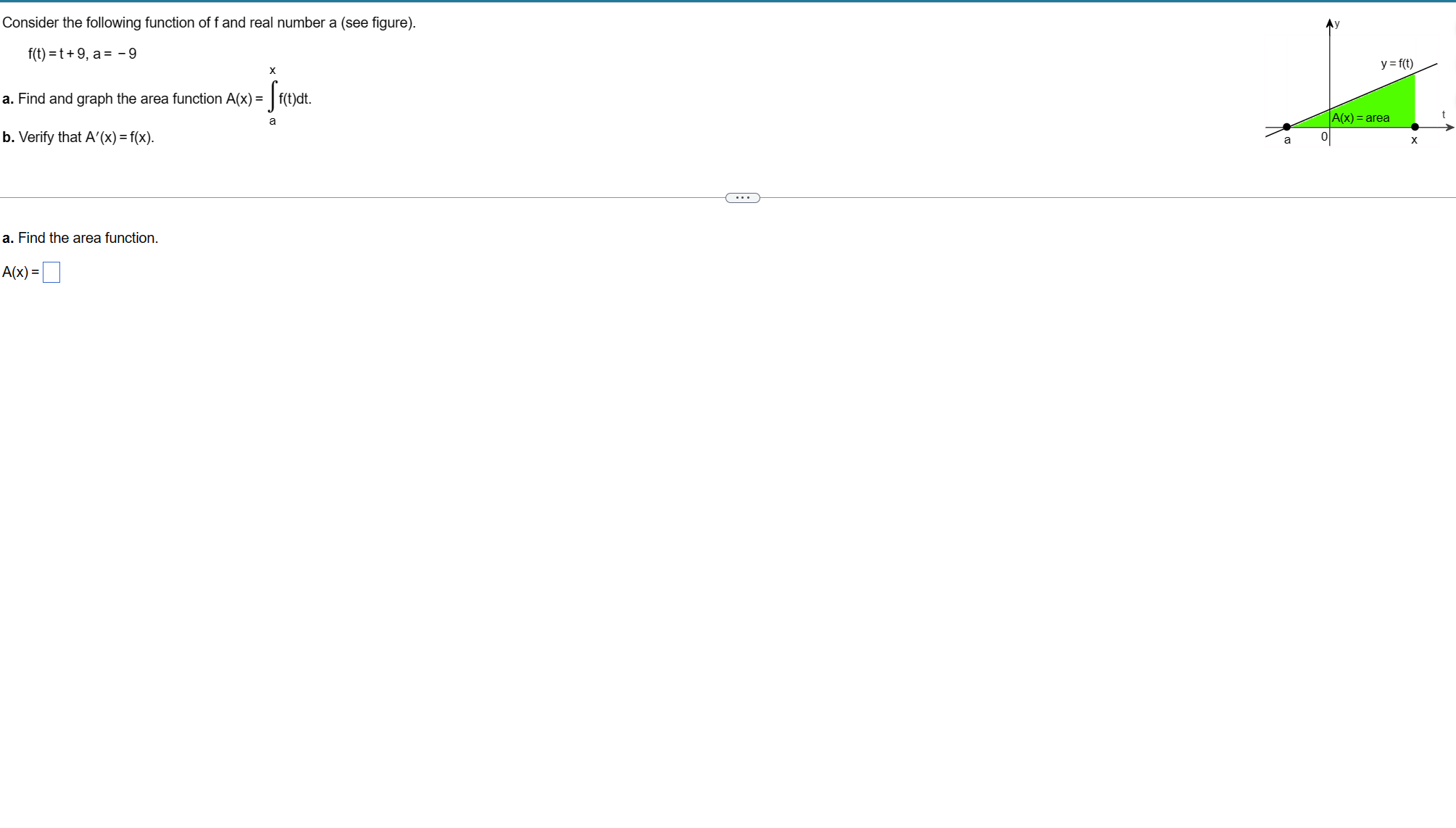1456x828 pixels.
Task: Click the black dot at point a
Action: click(1286, 127)
